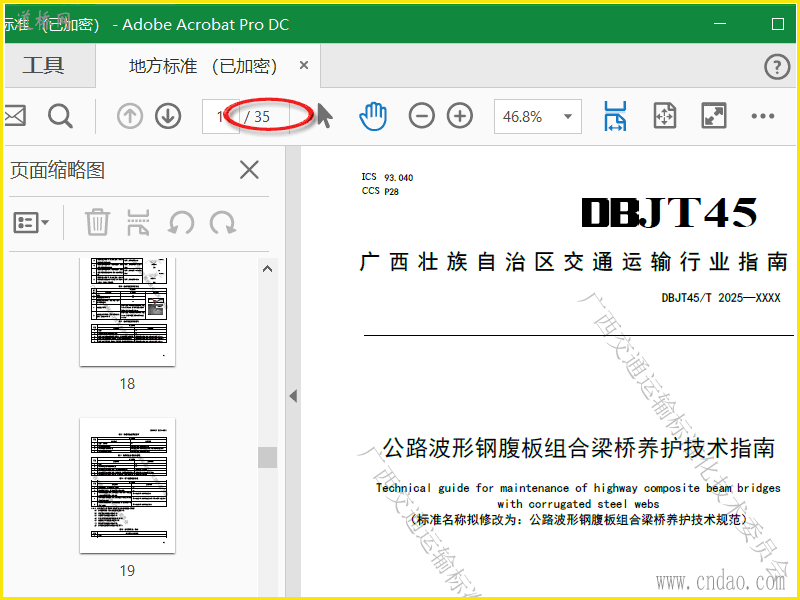Maximize the Acrobat window

tap(778, 24)
